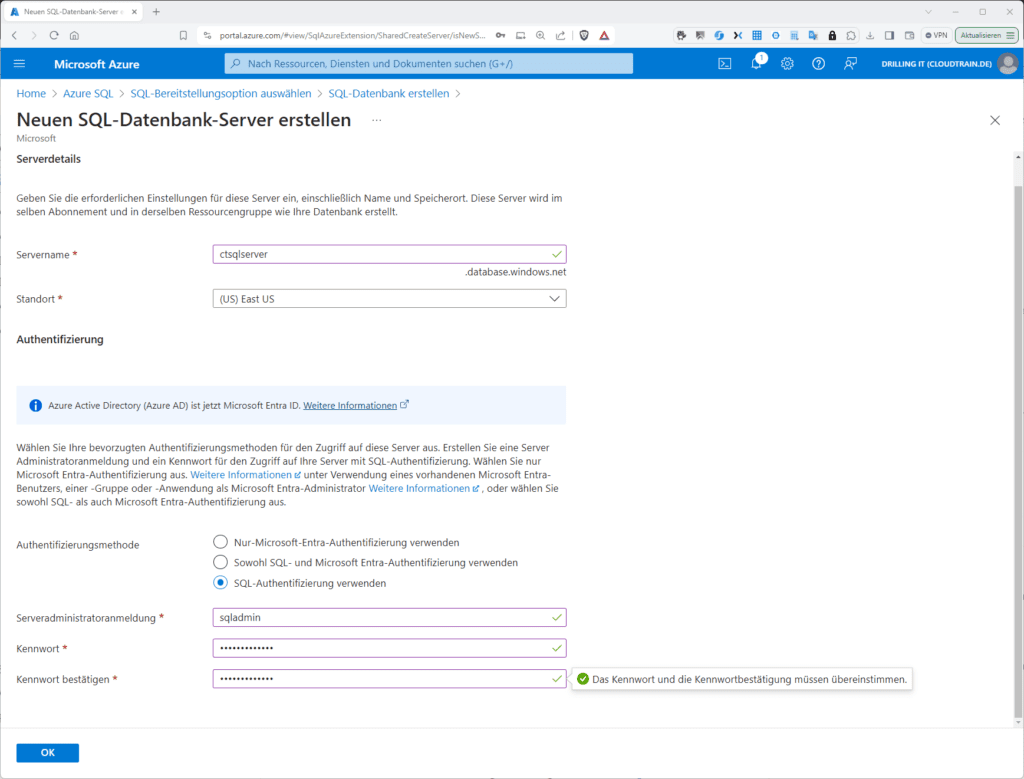Open browser downloads
The height and width of the screenshot is (779, 1024).
pos(870,35)
